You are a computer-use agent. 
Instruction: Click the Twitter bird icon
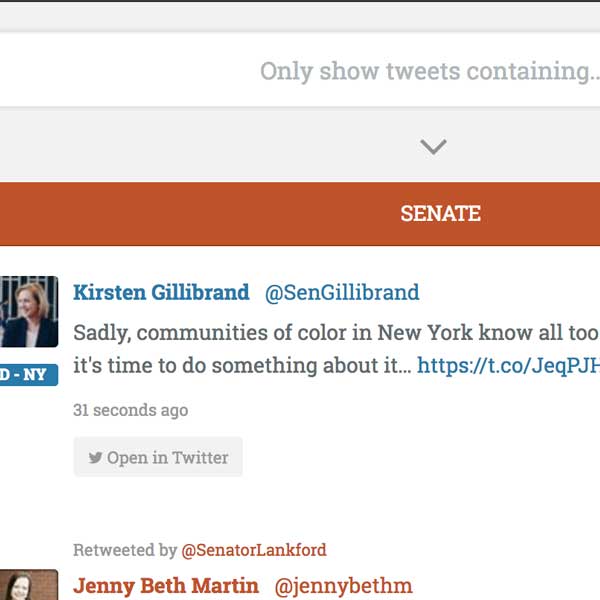95,457
